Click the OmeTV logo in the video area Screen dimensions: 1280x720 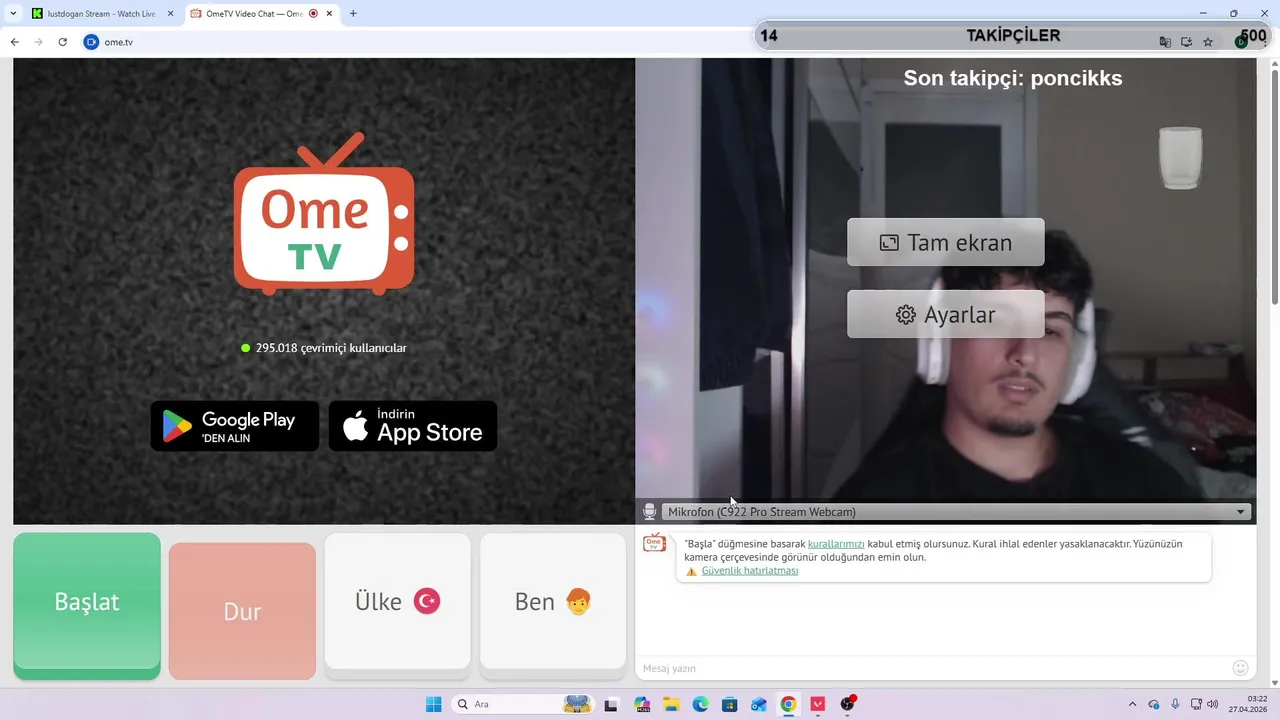324,214
